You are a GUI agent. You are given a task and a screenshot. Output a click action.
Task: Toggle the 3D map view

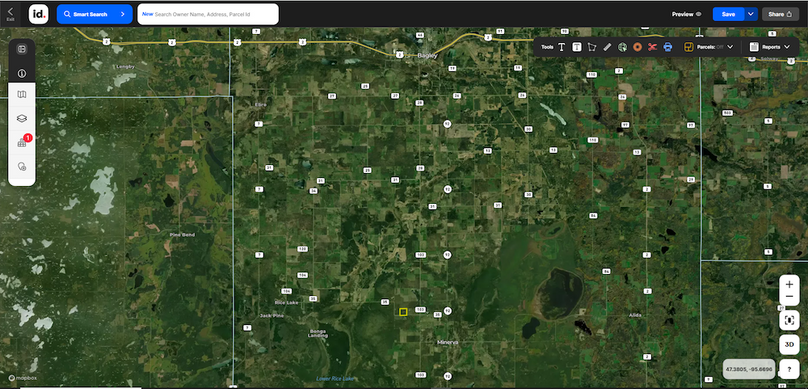tap(789, 344)
